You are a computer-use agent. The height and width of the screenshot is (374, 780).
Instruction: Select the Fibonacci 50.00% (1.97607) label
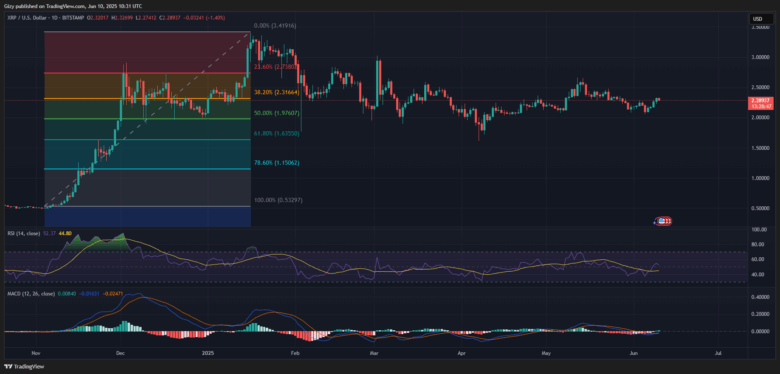276,113
